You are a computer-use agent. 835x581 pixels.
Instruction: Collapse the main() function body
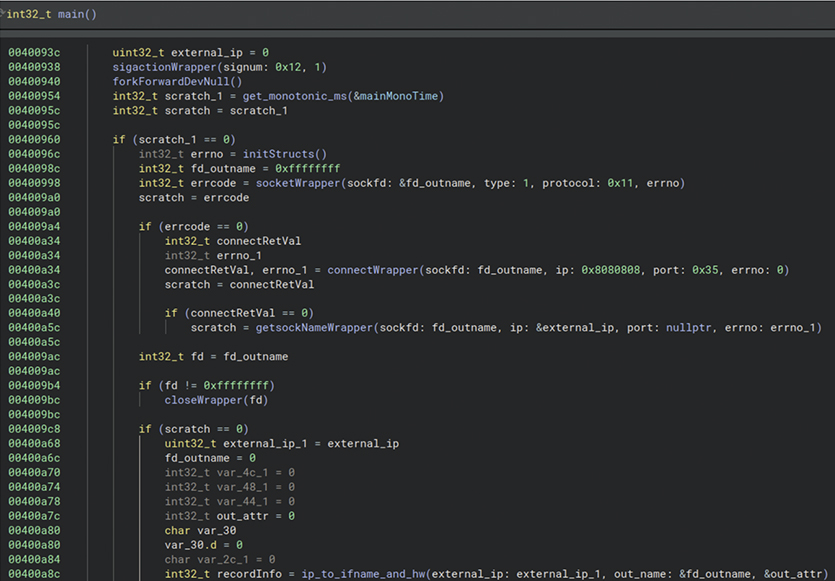6,13
